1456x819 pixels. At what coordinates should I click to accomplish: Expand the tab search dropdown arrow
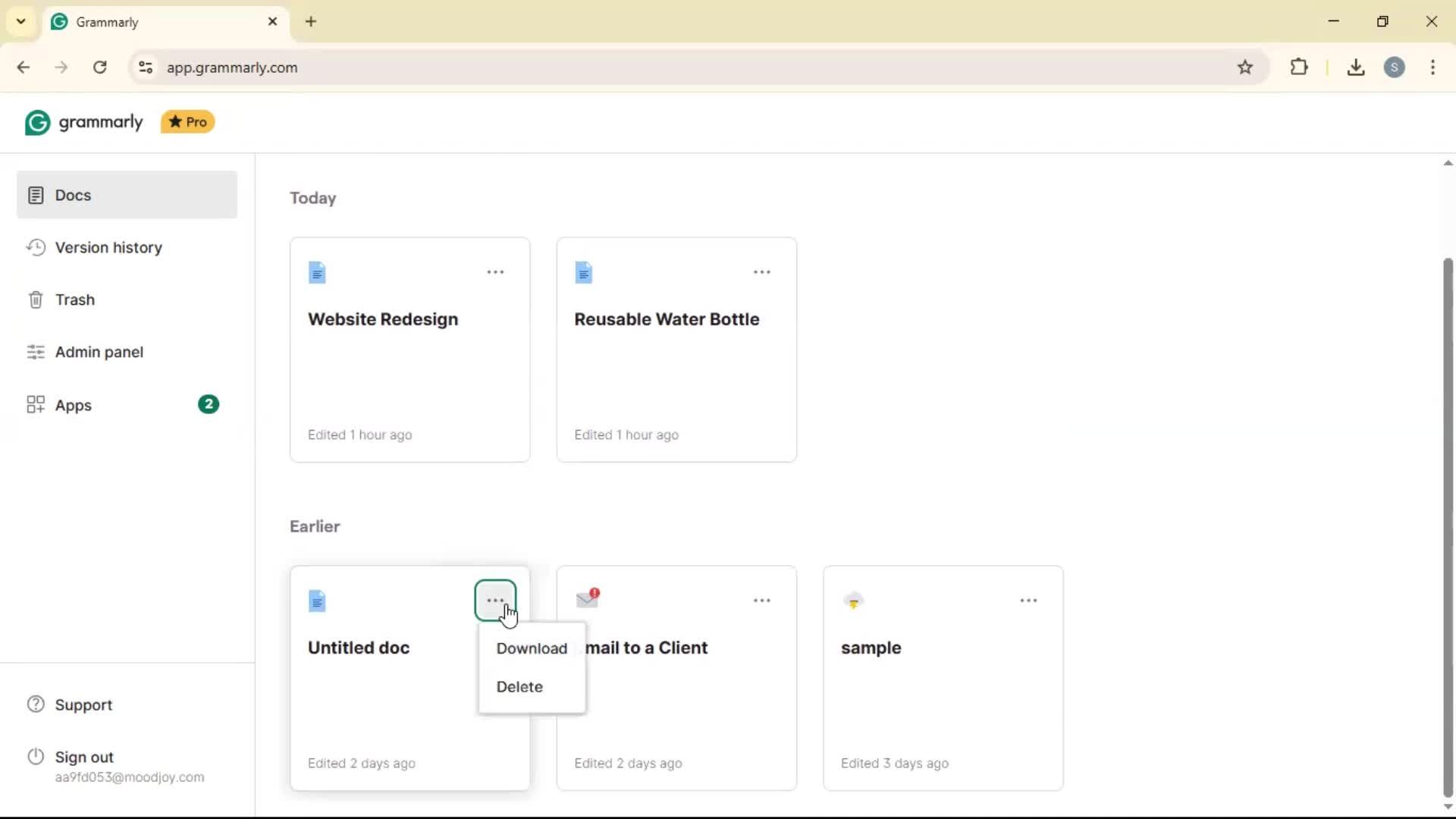point(21,21)
